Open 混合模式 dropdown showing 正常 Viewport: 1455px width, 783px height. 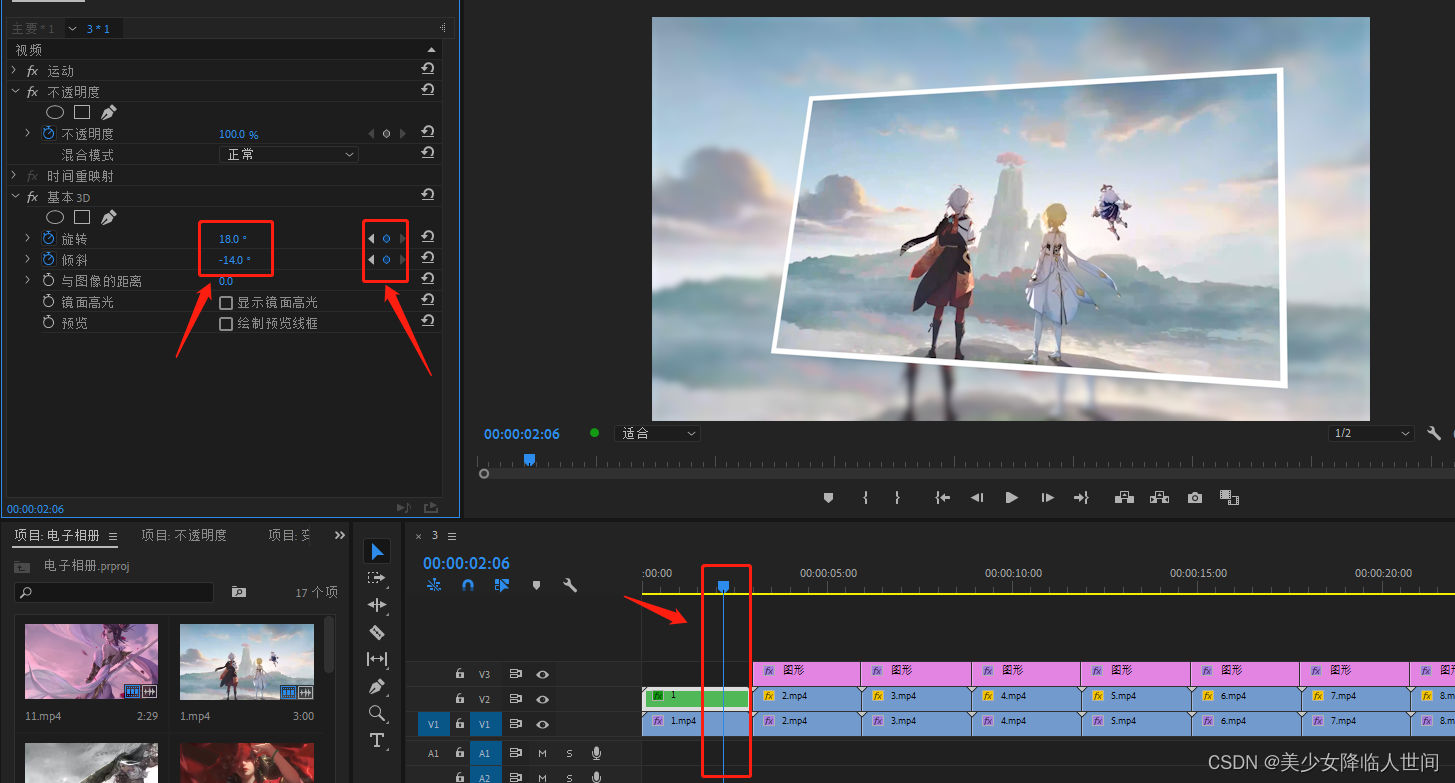(x=288, y=154)
